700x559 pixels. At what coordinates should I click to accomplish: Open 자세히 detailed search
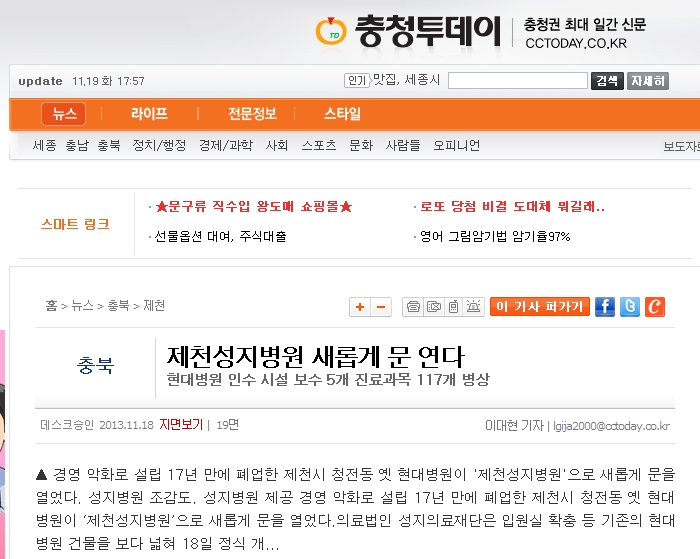click(x=647, y=81)
